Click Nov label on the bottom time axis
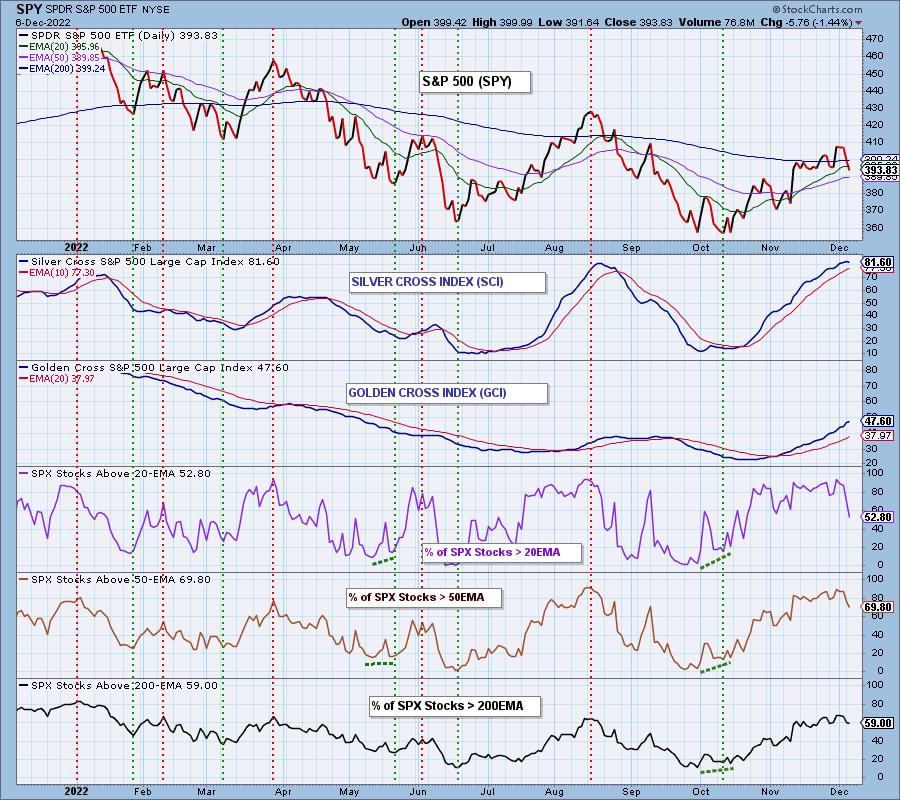 click(770, 791)
